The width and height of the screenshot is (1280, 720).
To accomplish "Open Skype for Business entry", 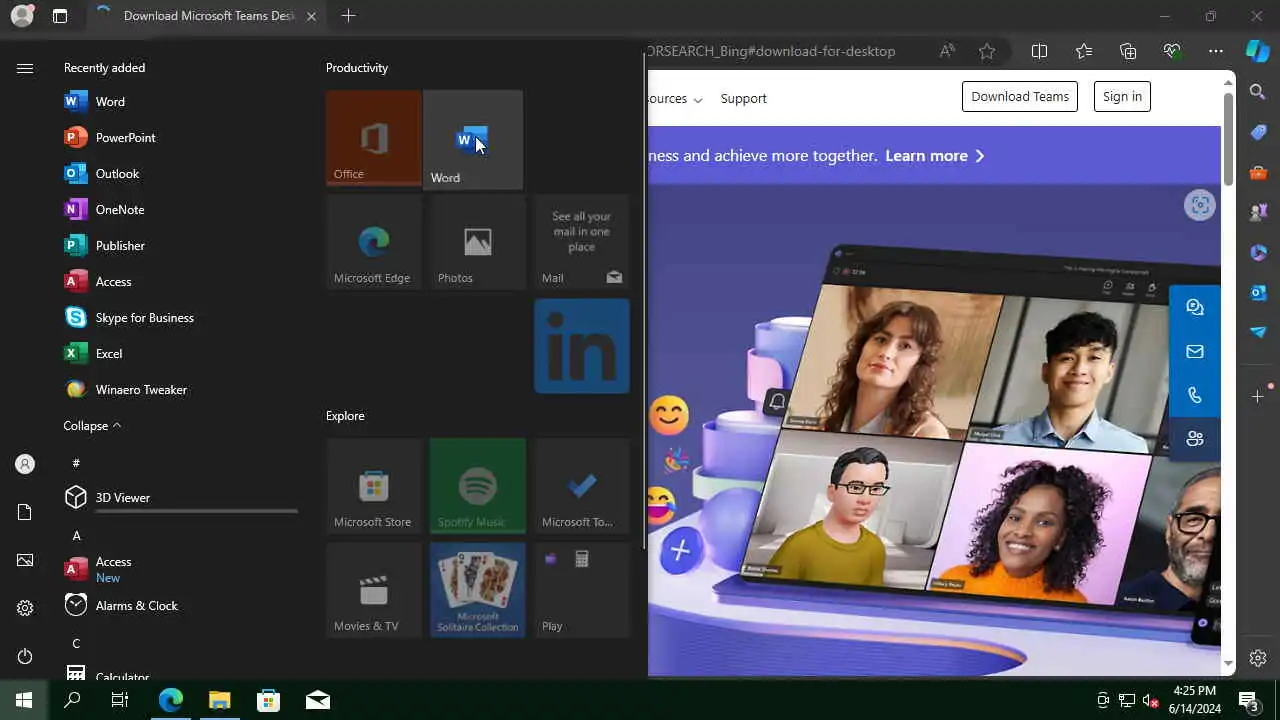I will 180,317.
